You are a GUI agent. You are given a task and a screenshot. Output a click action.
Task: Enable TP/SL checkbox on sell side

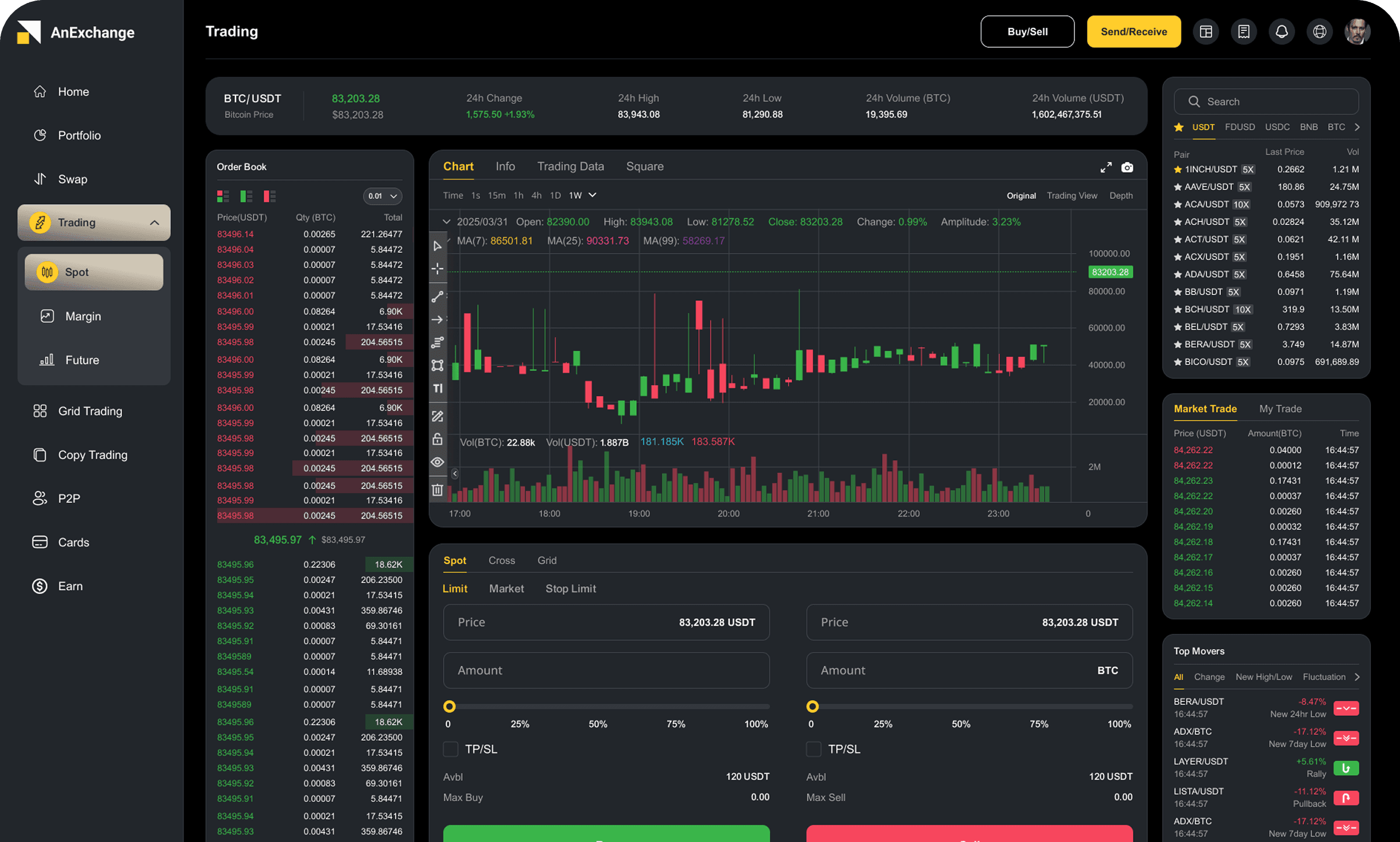(813, 749)
